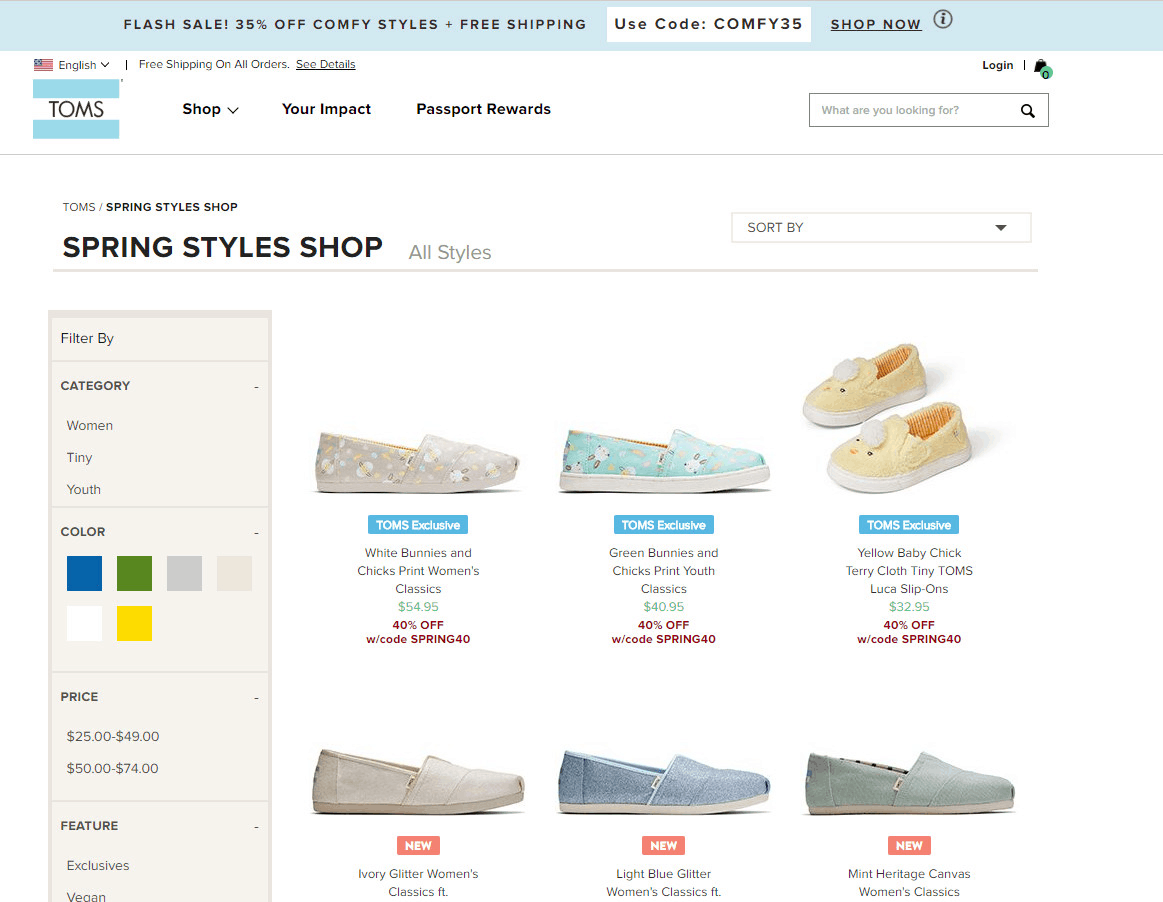This screenshot has height=902, width=1163.
Task: Open the English language dropdown
Action: coord(84,65)
